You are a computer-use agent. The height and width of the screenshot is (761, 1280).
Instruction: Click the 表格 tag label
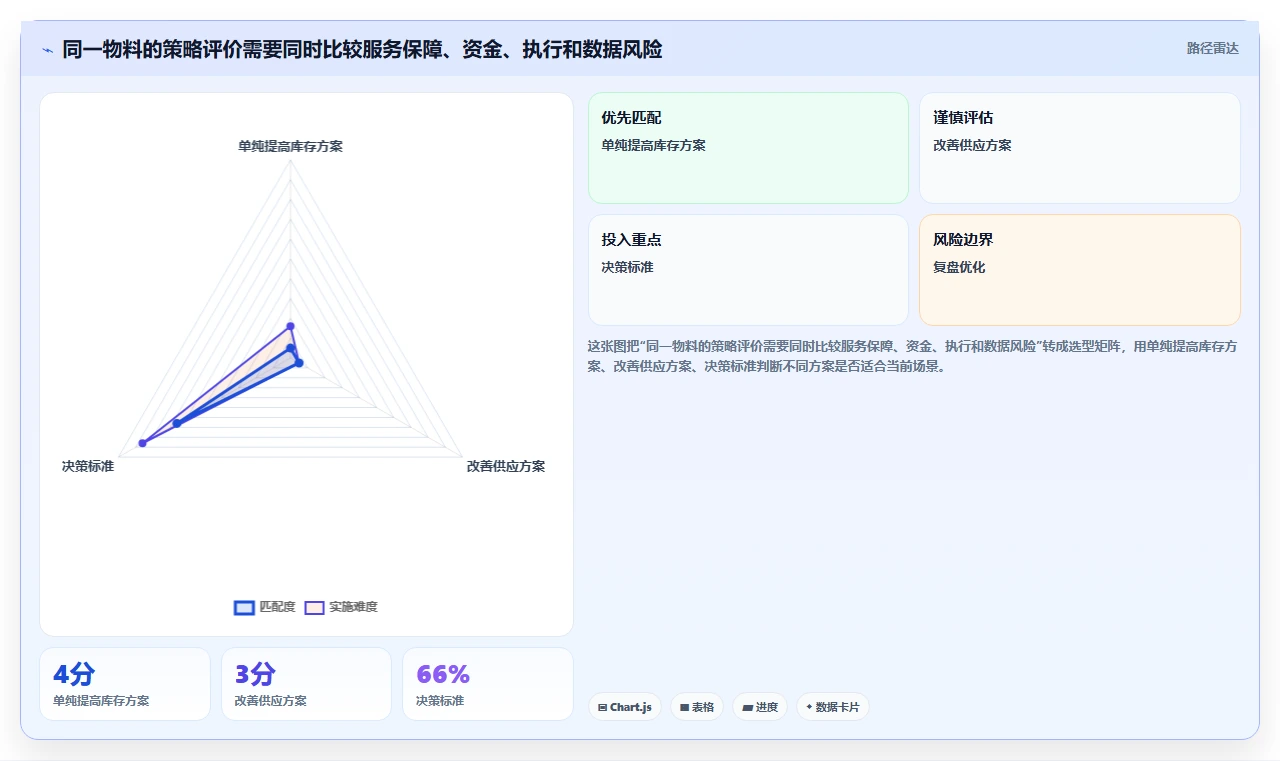click(x=703, y=707)
